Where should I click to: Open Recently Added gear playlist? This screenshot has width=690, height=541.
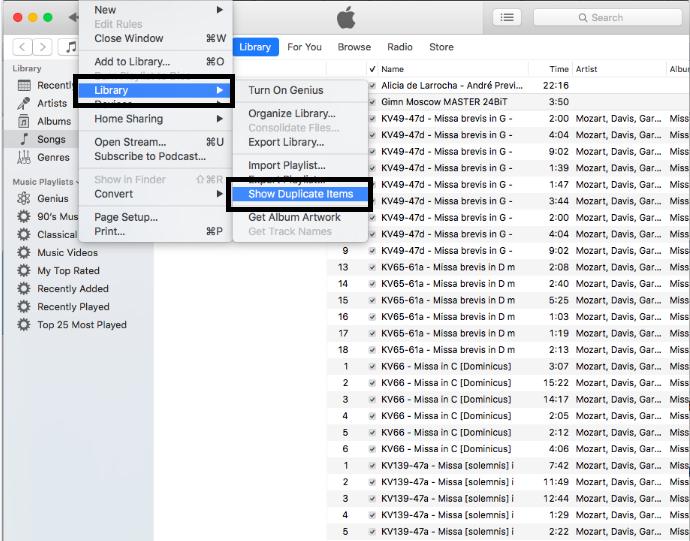pyautogui.click(x=24, y=289)
